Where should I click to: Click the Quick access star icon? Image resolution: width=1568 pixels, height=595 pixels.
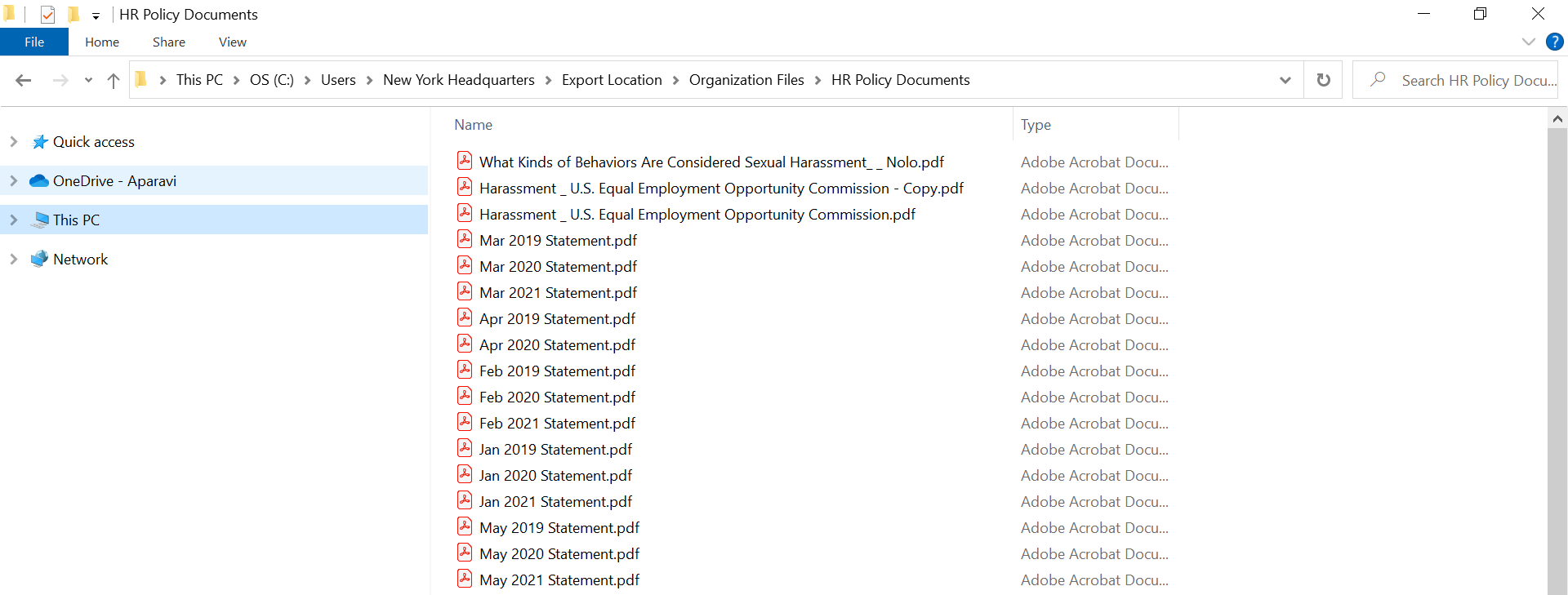tap(39, 142)
